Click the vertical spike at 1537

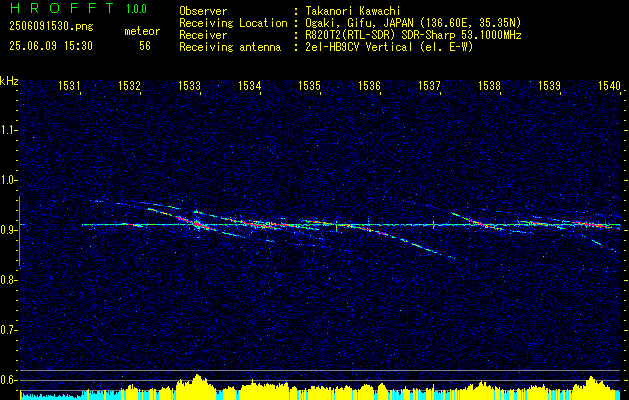point(433,224)
